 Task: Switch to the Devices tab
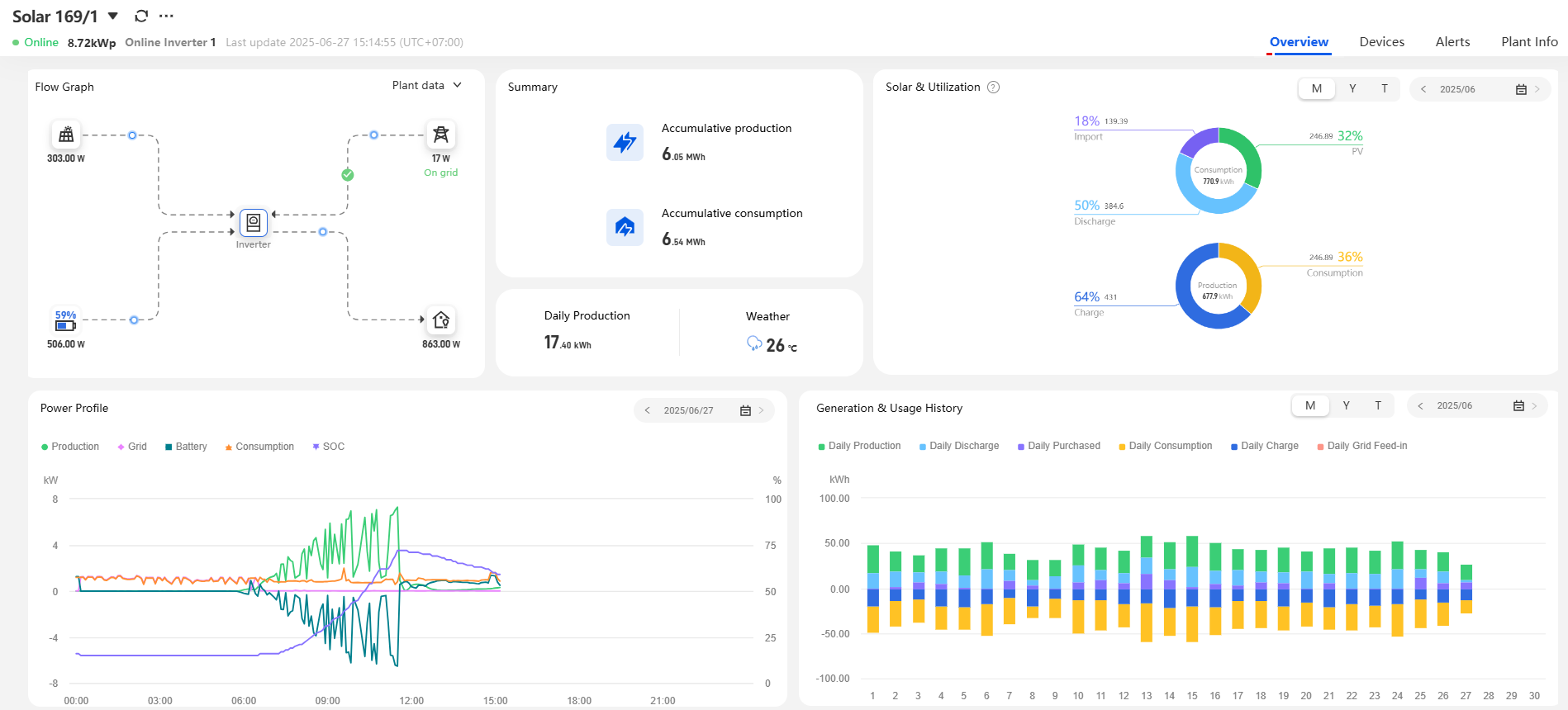[x=1381, y=42]
